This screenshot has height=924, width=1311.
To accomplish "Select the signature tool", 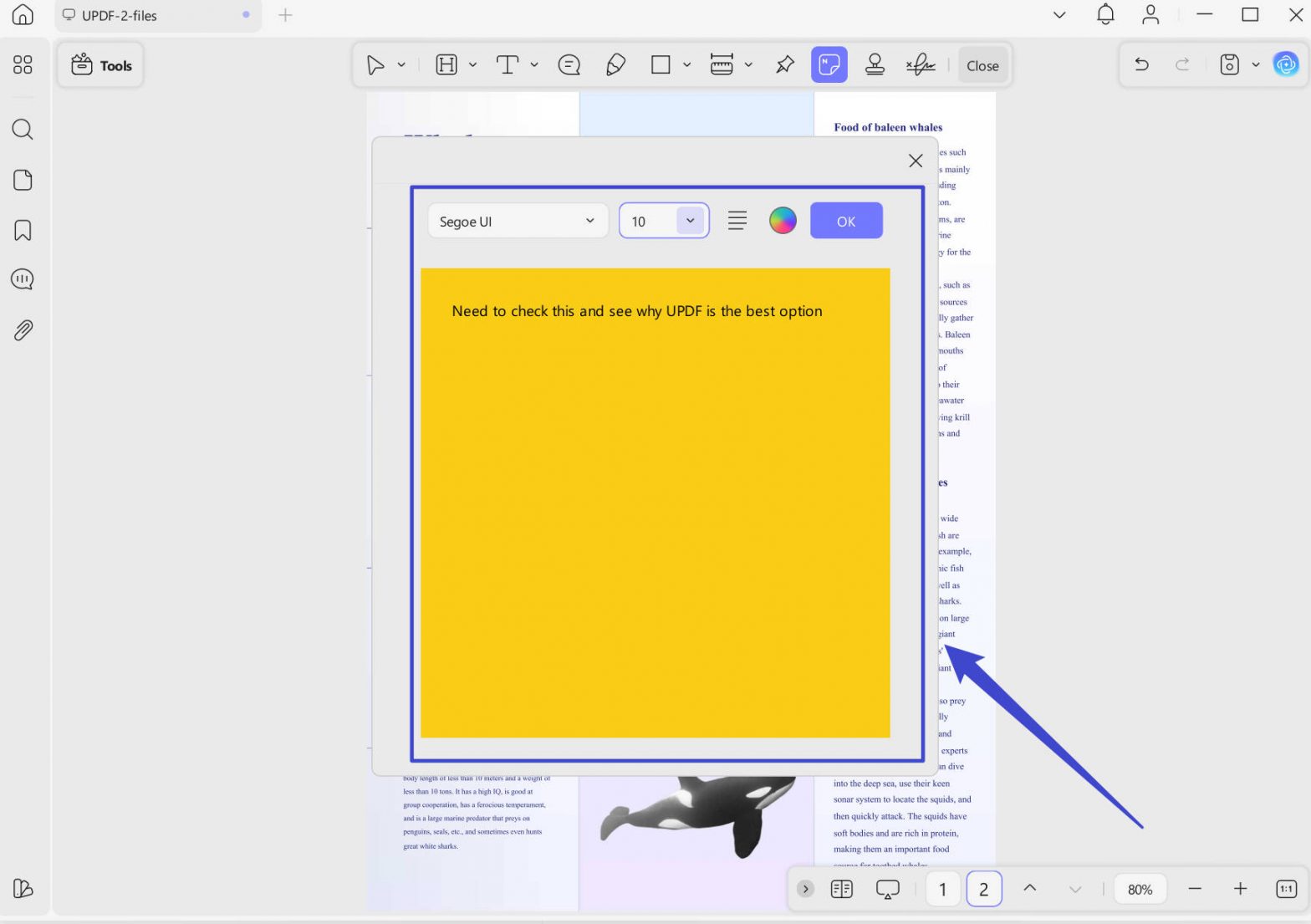I will (921, 65).
